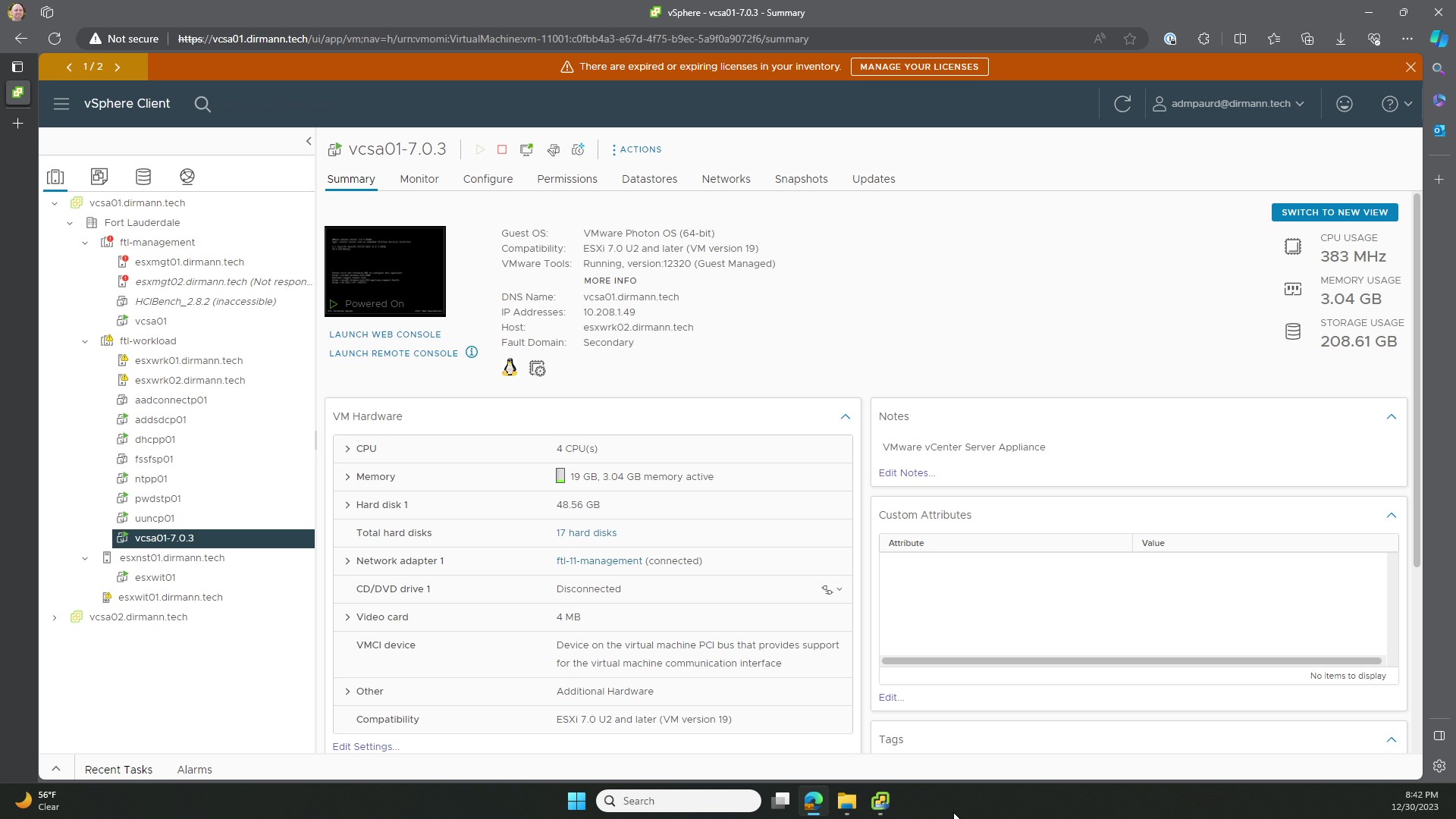Switch to the Monitor tab

pyautogui.click(x=419, y=180)
